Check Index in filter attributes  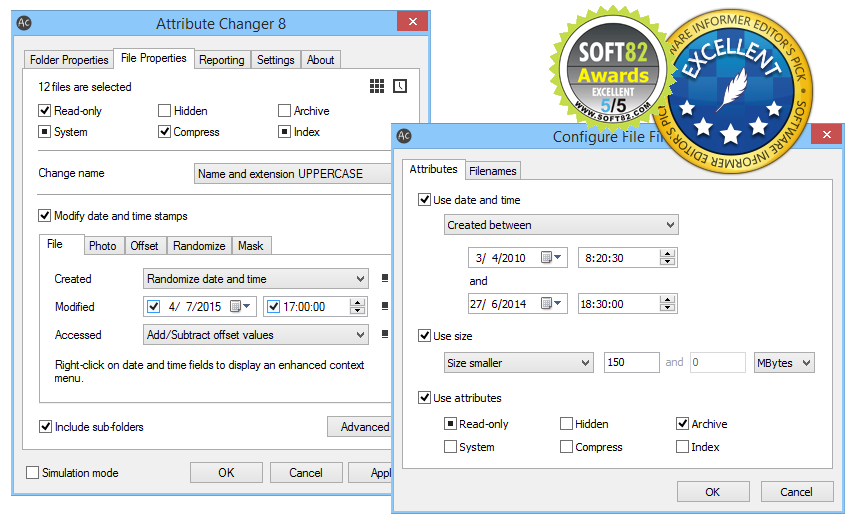coord(682,447)
